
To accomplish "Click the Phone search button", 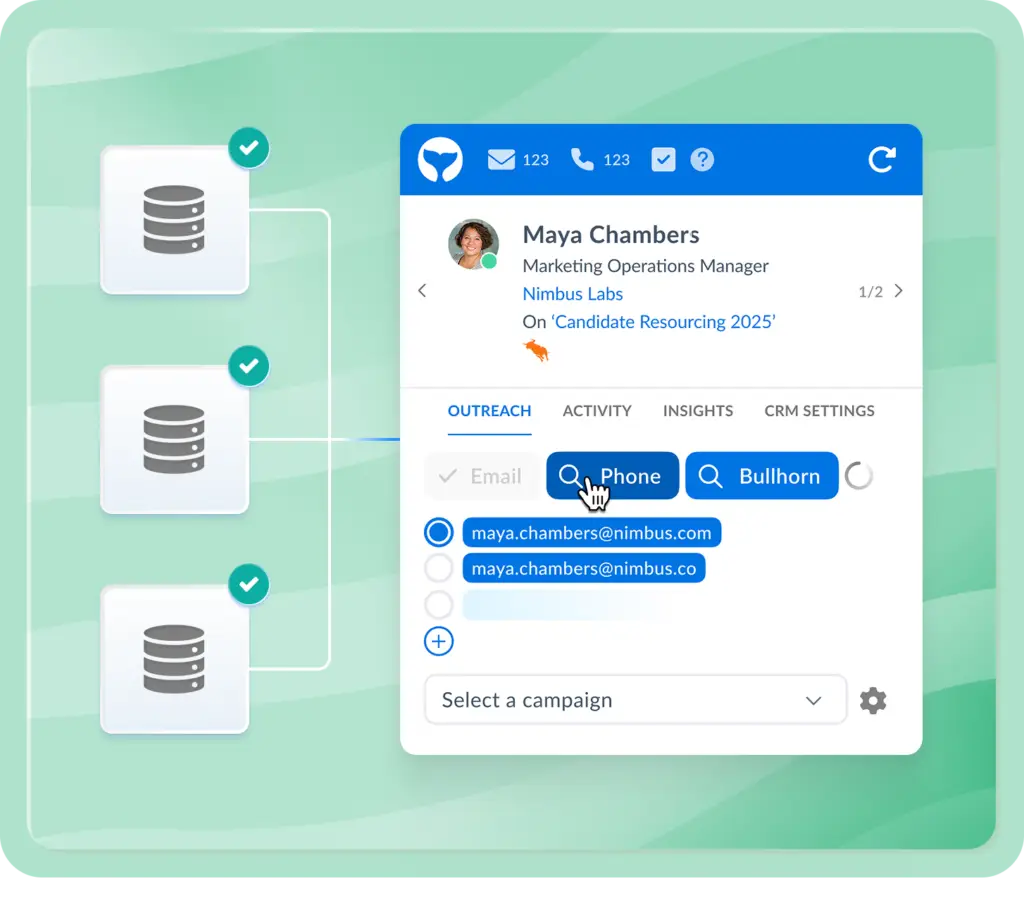I will 613,475.
